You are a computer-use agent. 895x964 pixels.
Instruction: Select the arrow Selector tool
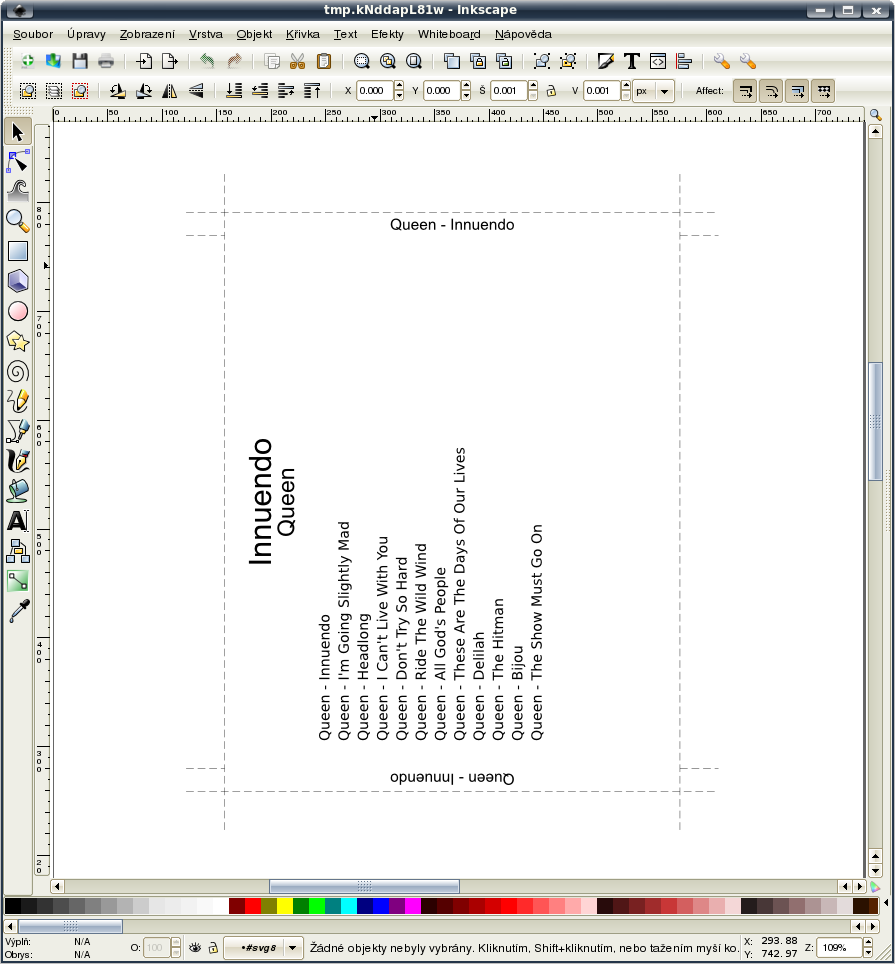(x=18, y=132)
